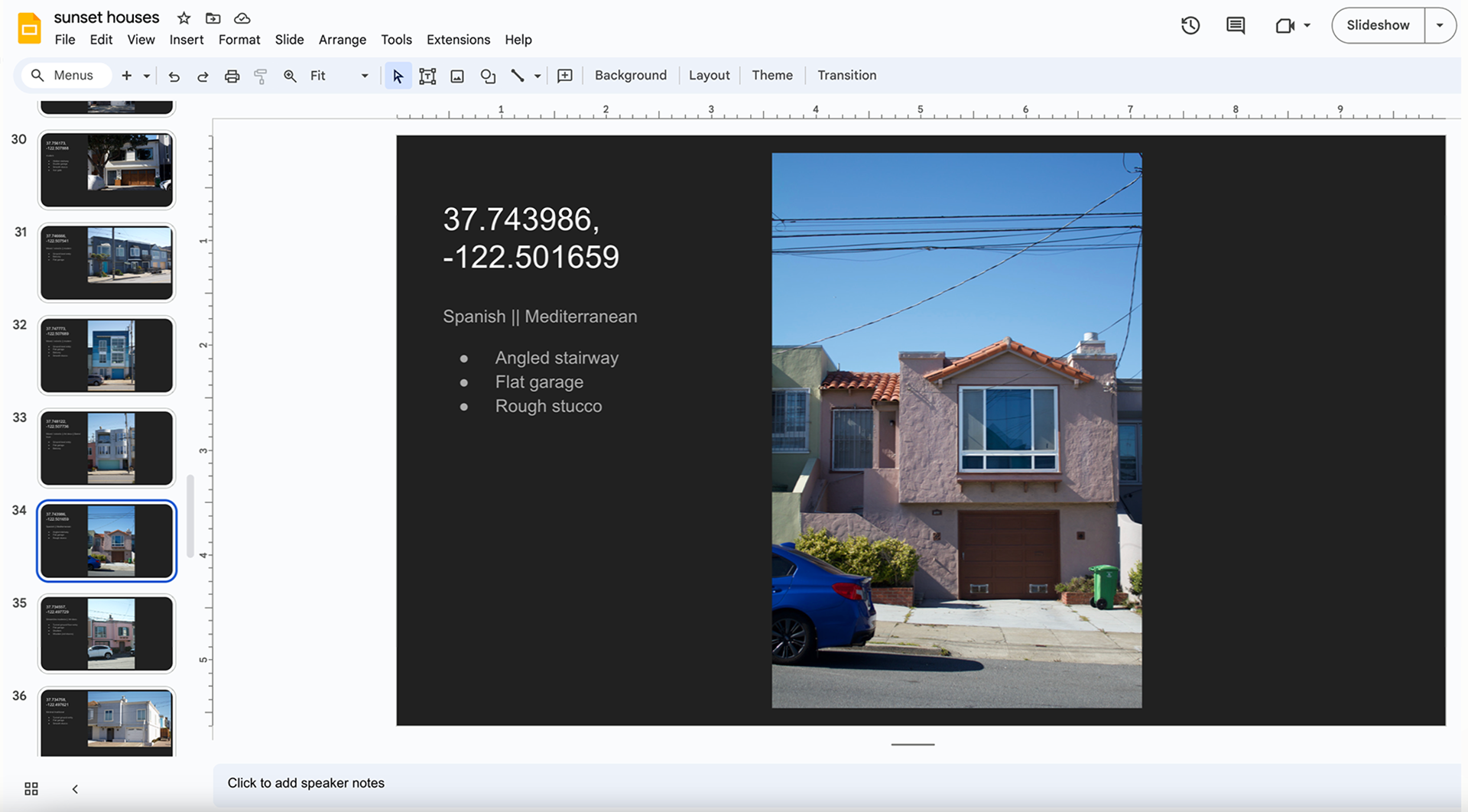Add a comment from toolbar
Screen dimensions: 1468x812
(x=565, y=76)
